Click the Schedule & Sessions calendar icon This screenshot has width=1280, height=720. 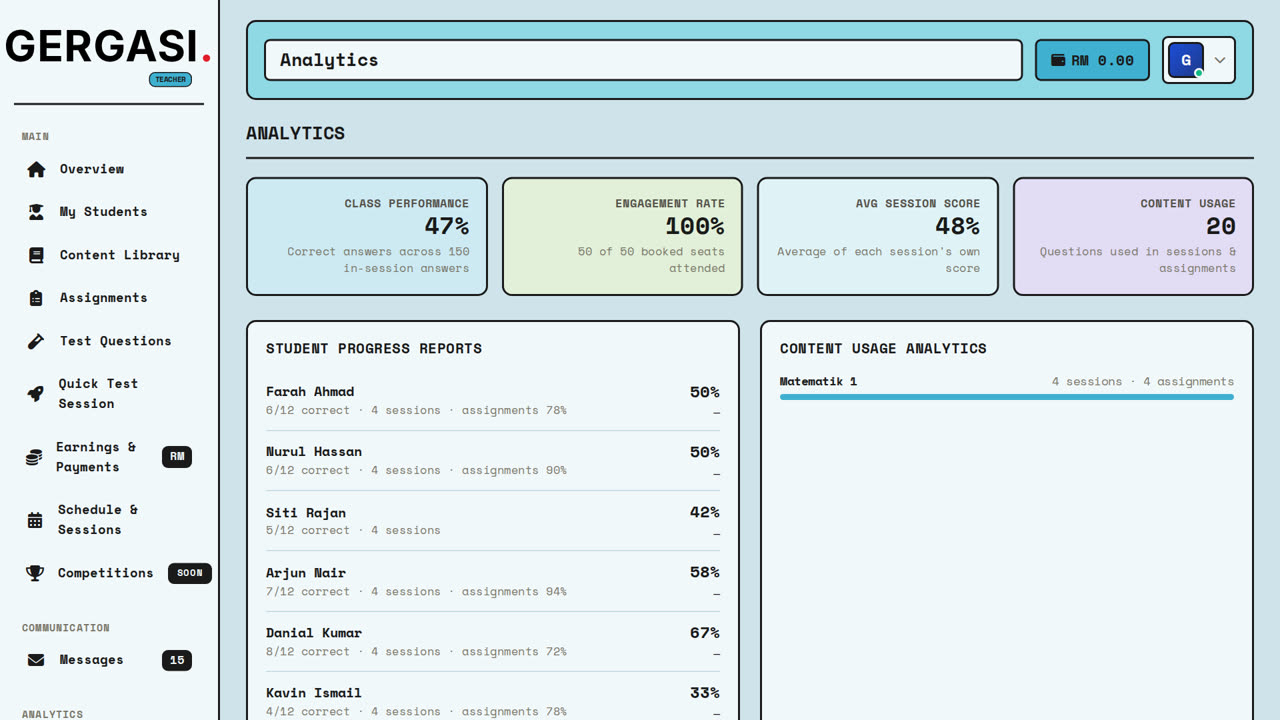pos(35,520)
